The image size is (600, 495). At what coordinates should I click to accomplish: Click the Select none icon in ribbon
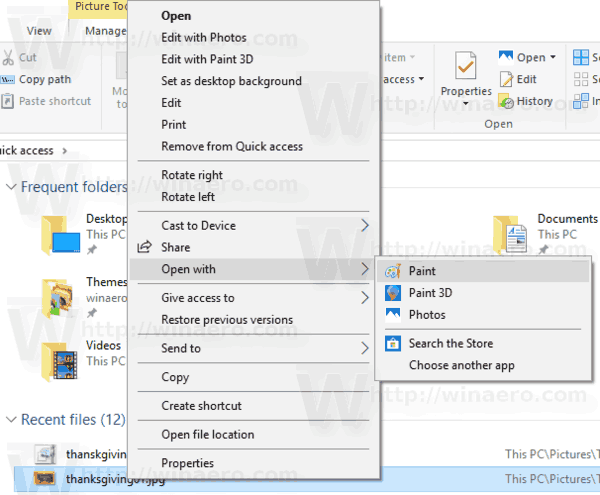pyautogui.click(x=580, y=79)
